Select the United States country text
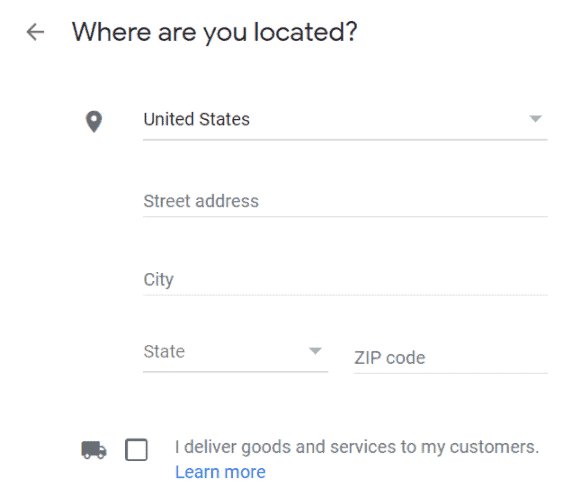 [196, 119]
